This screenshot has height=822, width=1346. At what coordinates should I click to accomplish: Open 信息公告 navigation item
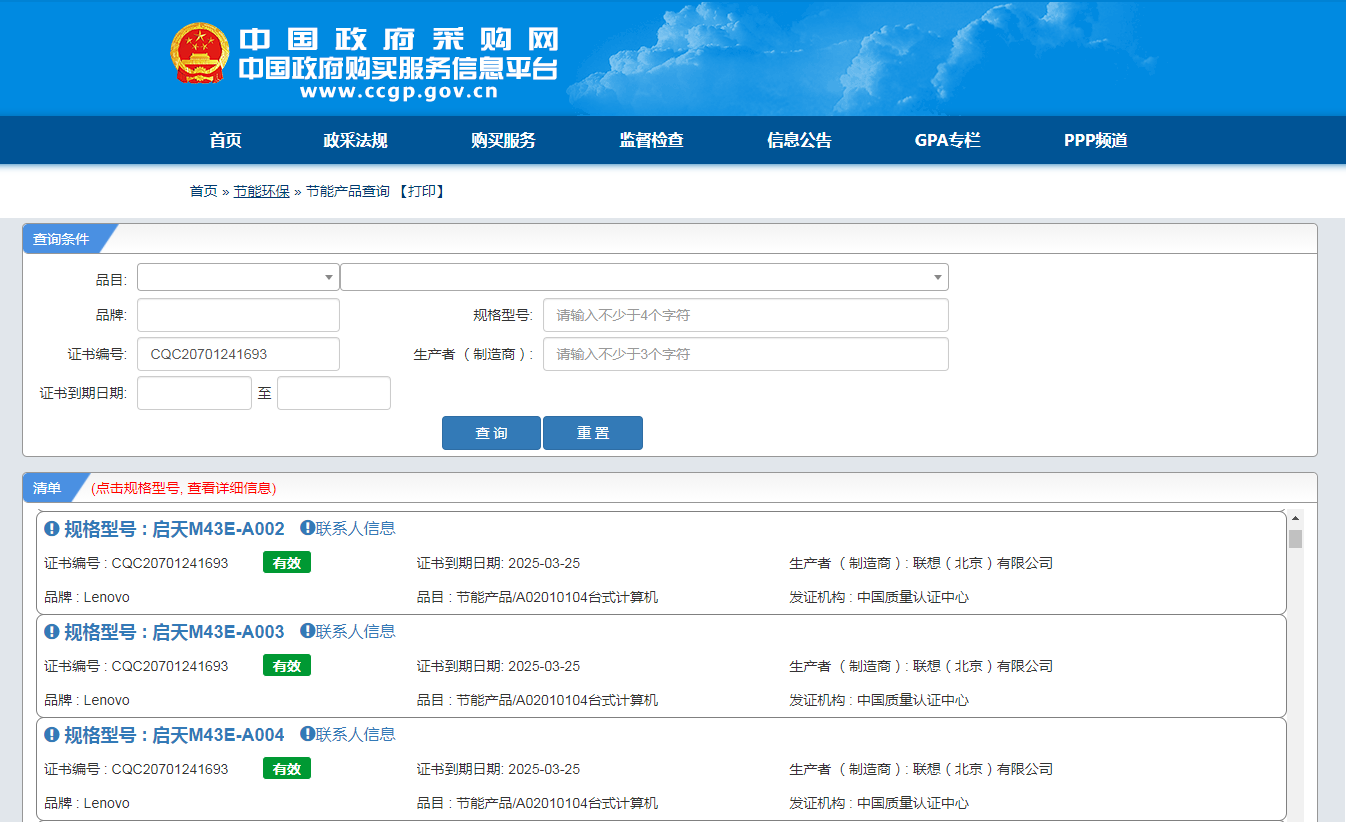799,140
